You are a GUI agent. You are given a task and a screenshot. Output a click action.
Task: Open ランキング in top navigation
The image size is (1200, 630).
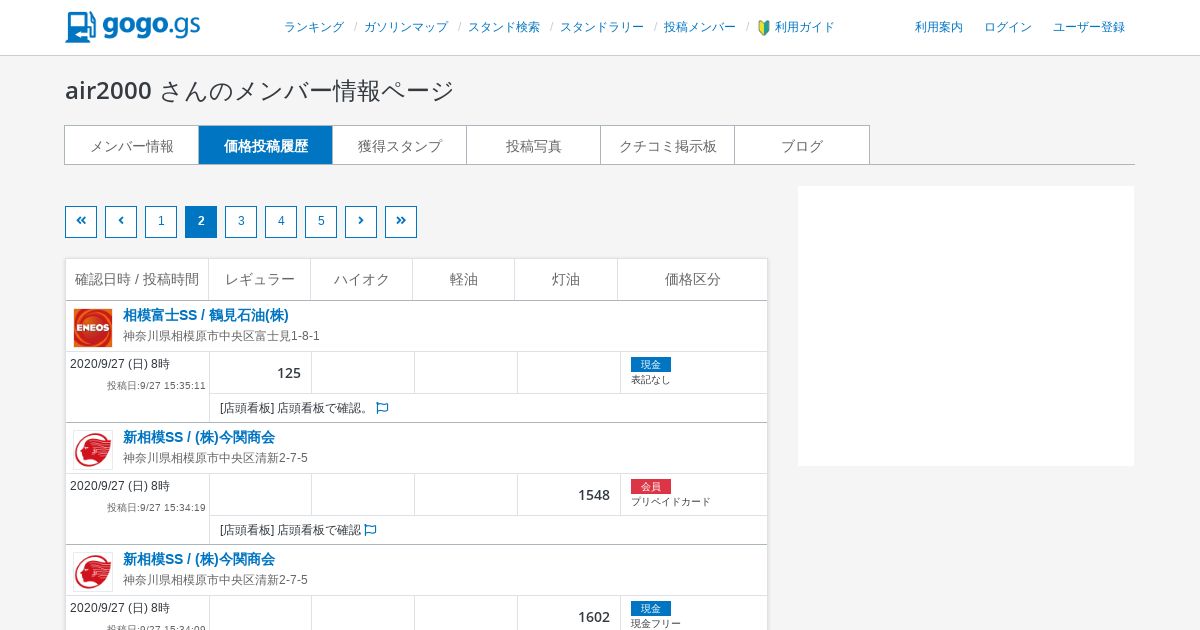pyautogui.click(x=314, y=28)
